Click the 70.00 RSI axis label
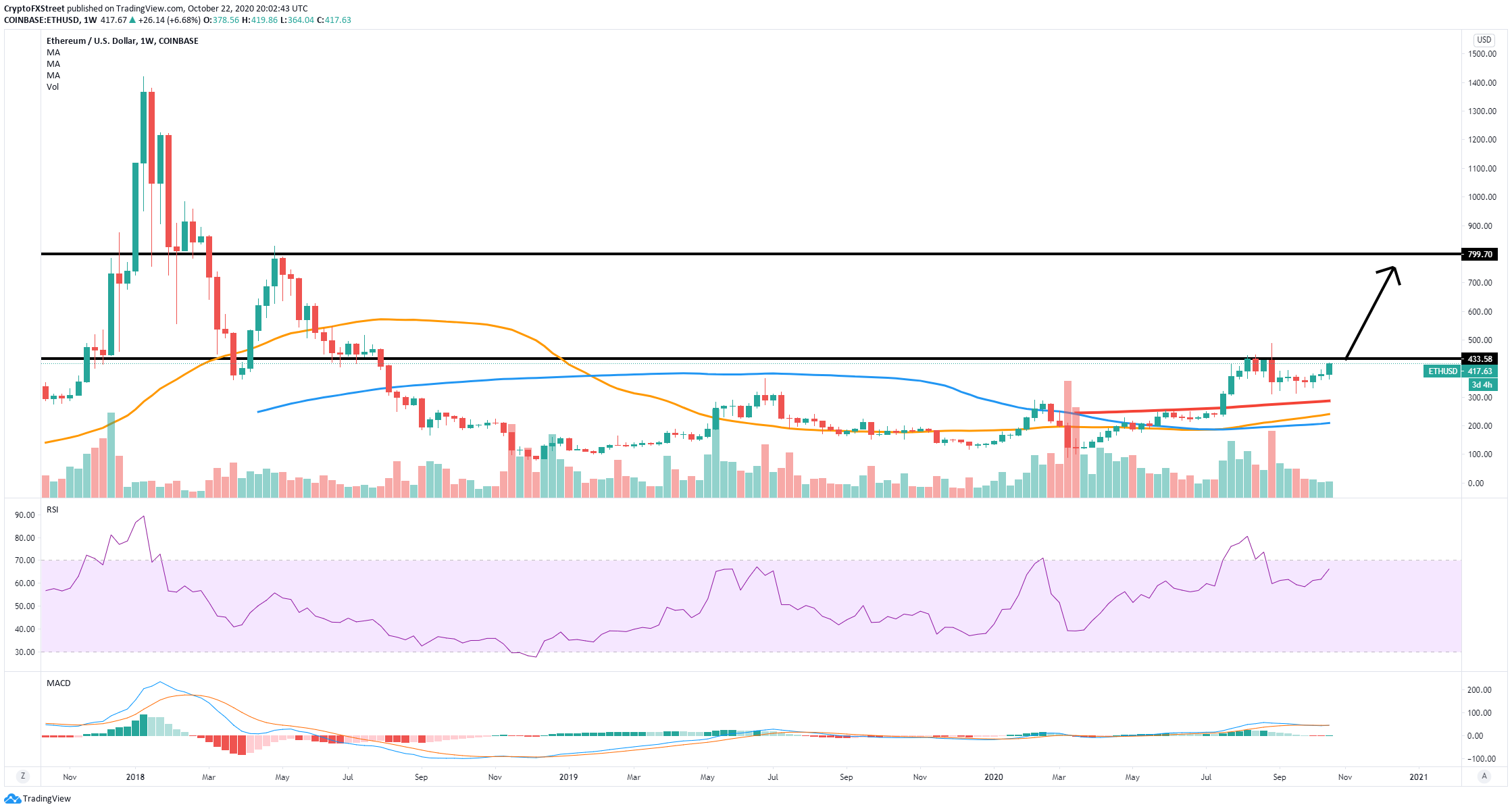 pyautogui.click(x=25, y=560)
